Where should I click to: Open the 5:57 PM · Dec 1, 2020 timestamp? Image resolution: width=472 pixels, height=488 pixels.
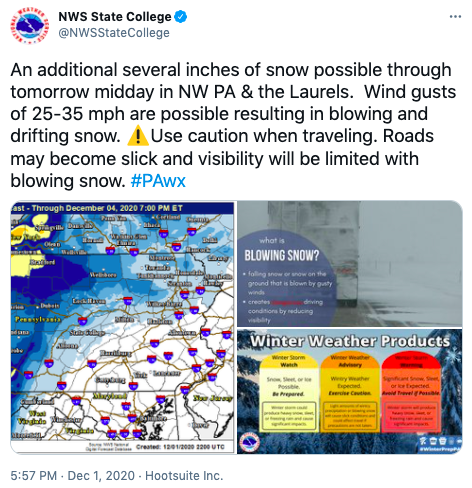tap(73, 476)
